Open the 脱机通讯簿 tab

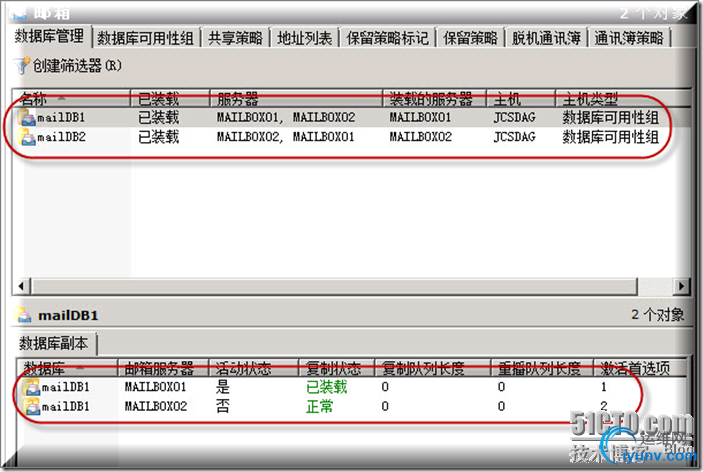pyautogui.click(x=546, y=38)
